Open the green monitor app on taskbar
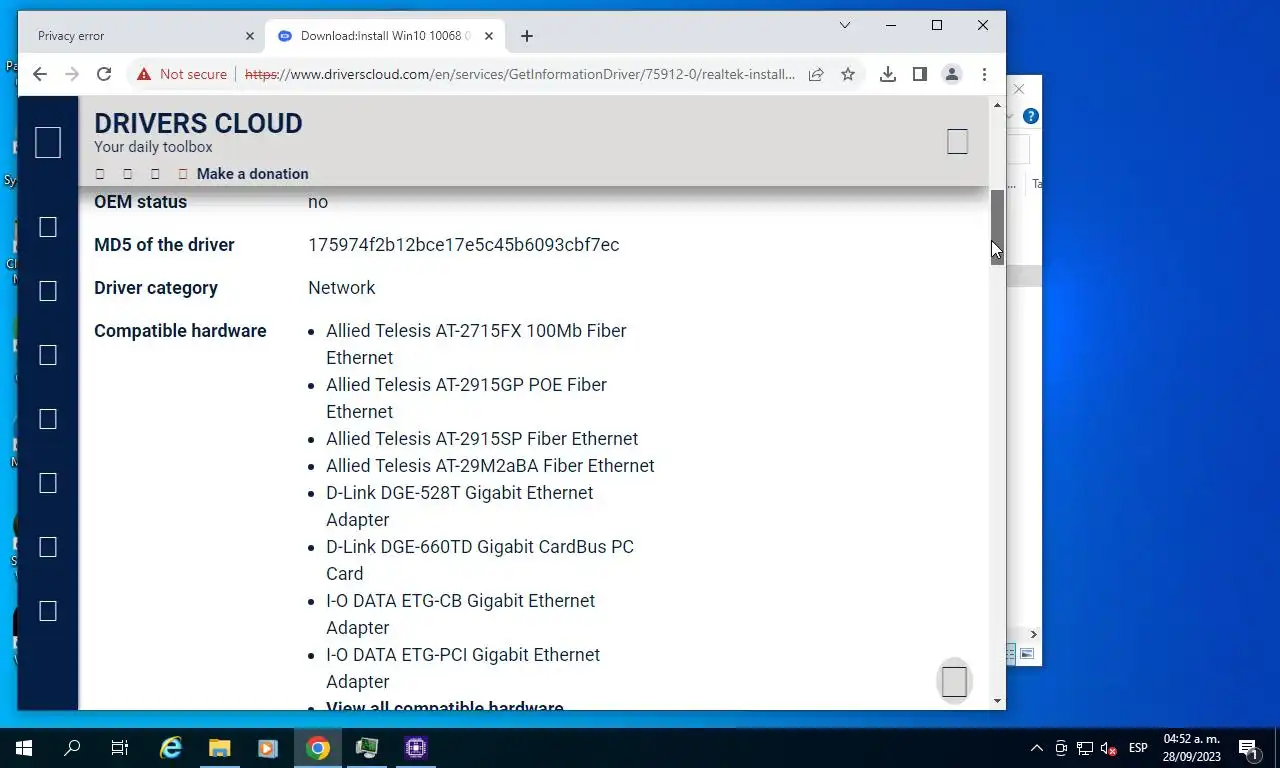This screenshot has height=768, width=1280. click(x=367, y=748)
